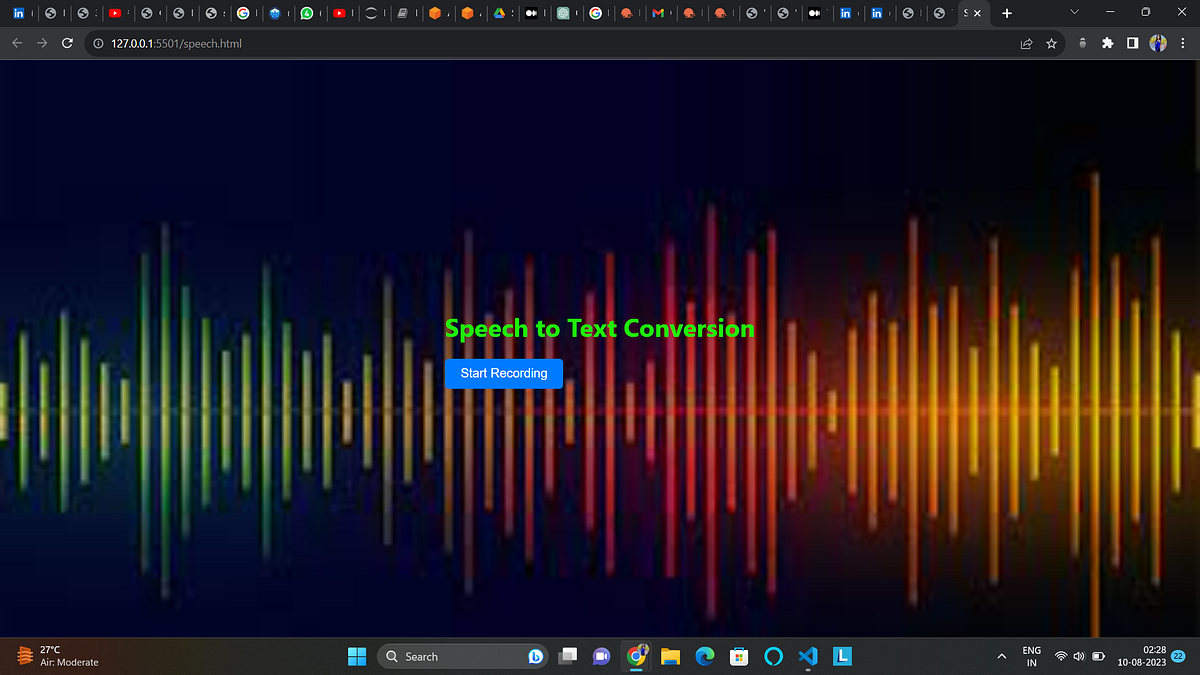Expand hidden icons in the system tray
1200x675 pixels.
(1001, 656)
